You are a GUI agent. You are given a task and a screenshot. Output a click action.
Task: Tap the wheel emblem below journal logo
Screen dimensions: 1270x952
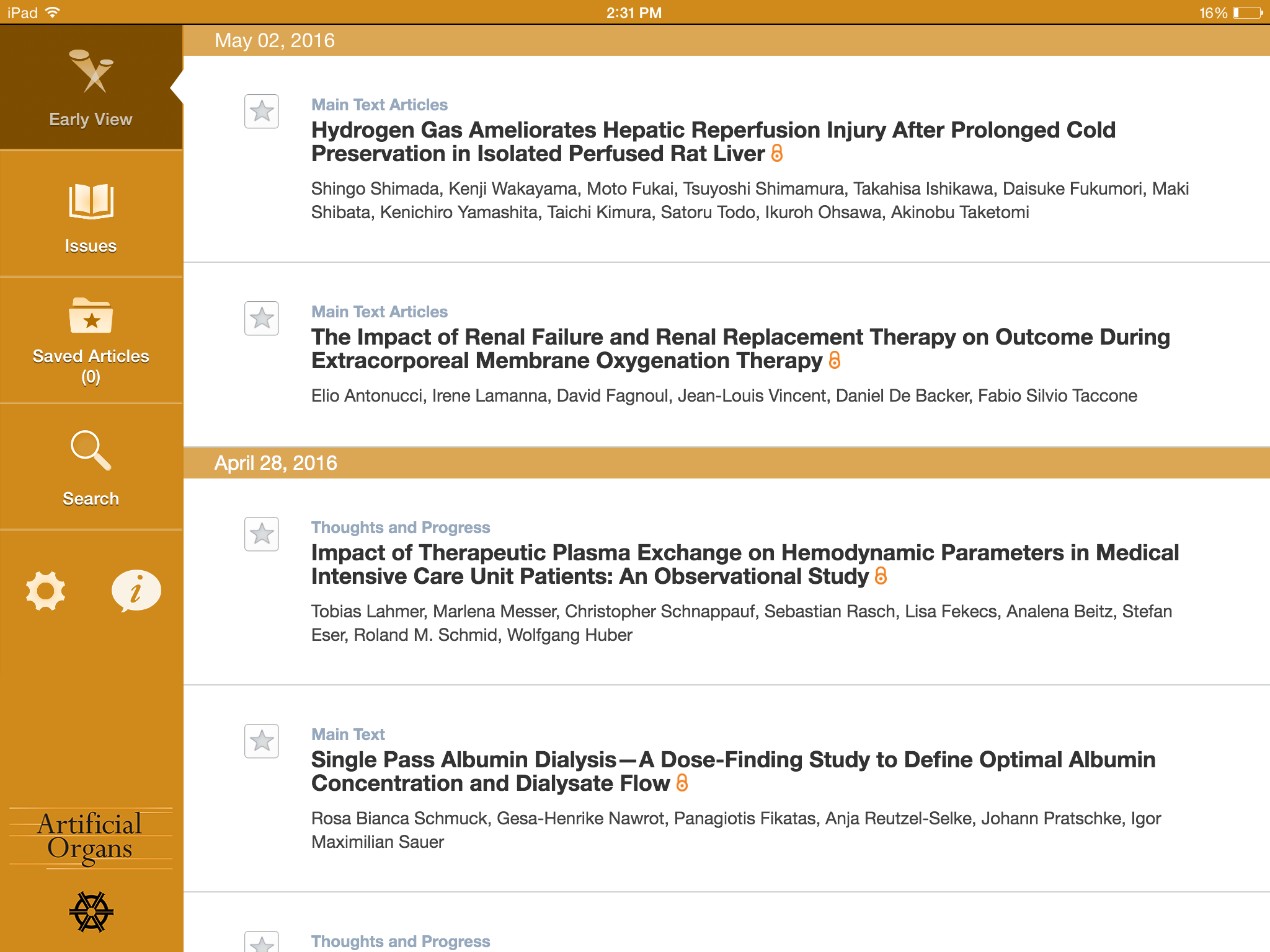coord(91,912)
